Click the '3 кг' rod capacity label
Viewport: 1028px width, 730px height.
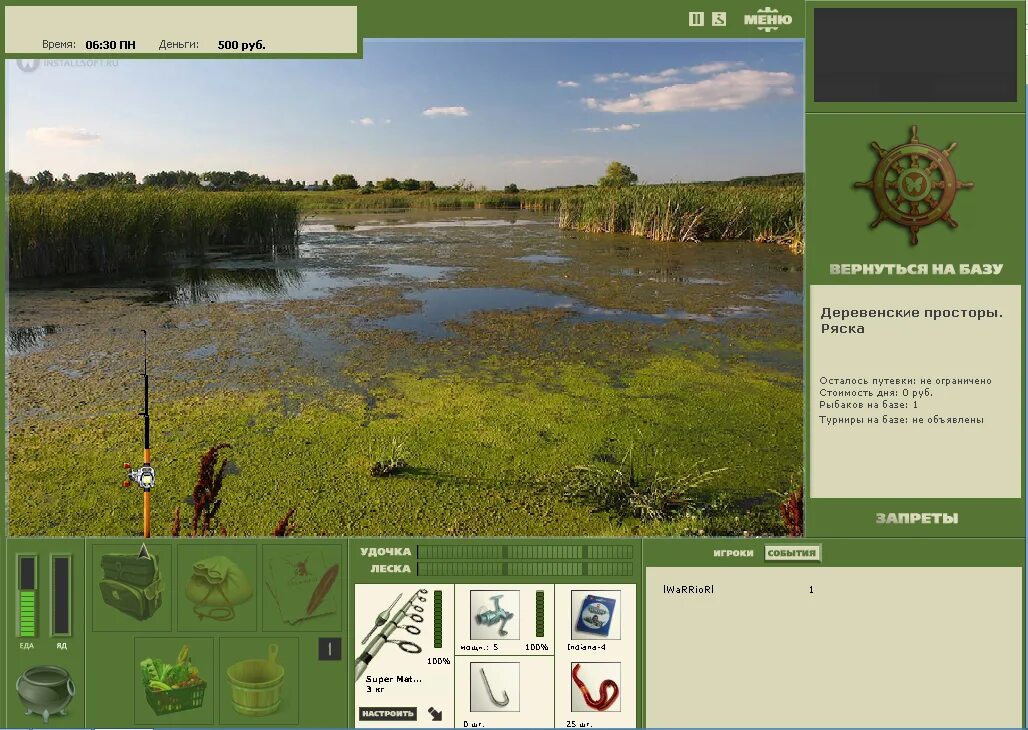coord(375,690)
